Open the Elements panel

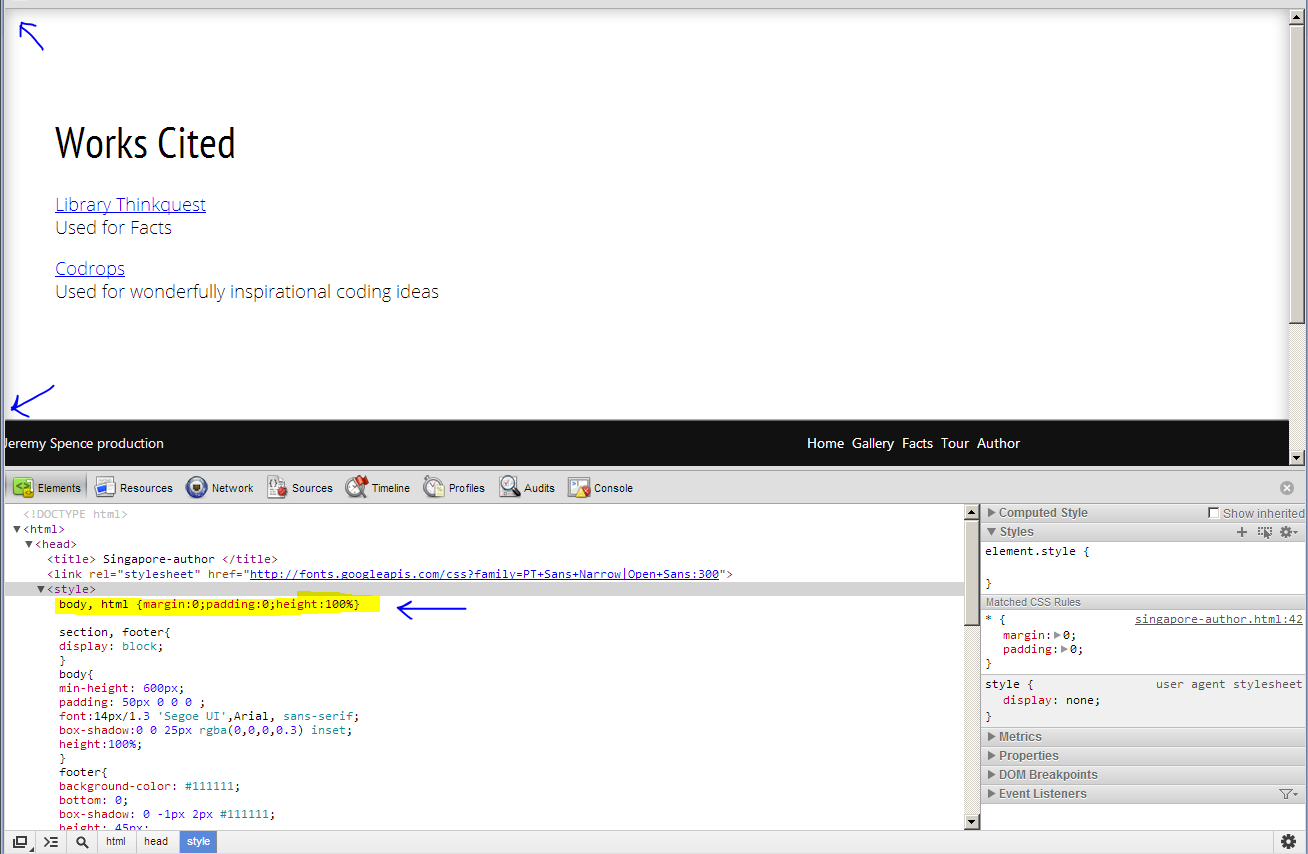point(47,488)
